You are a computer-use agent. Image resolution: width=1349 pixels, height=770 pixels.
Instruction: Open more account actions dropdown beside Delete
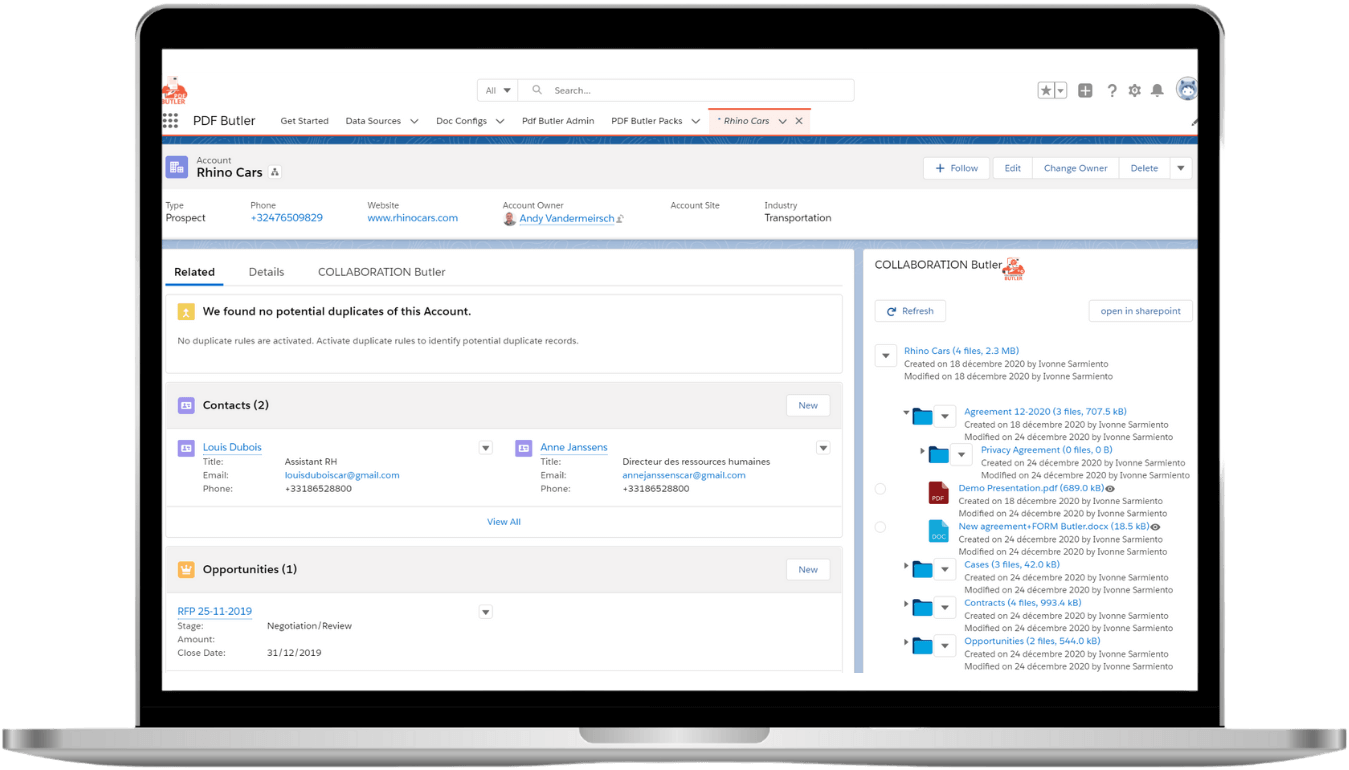point(1181,168)
